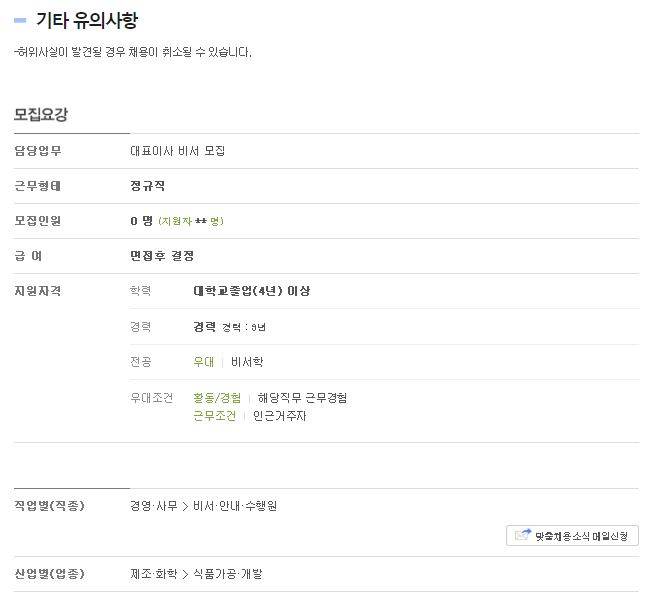Open the 제조·화학 industry link
This screenshot has width=657, height=601.
tap(153, 574)
